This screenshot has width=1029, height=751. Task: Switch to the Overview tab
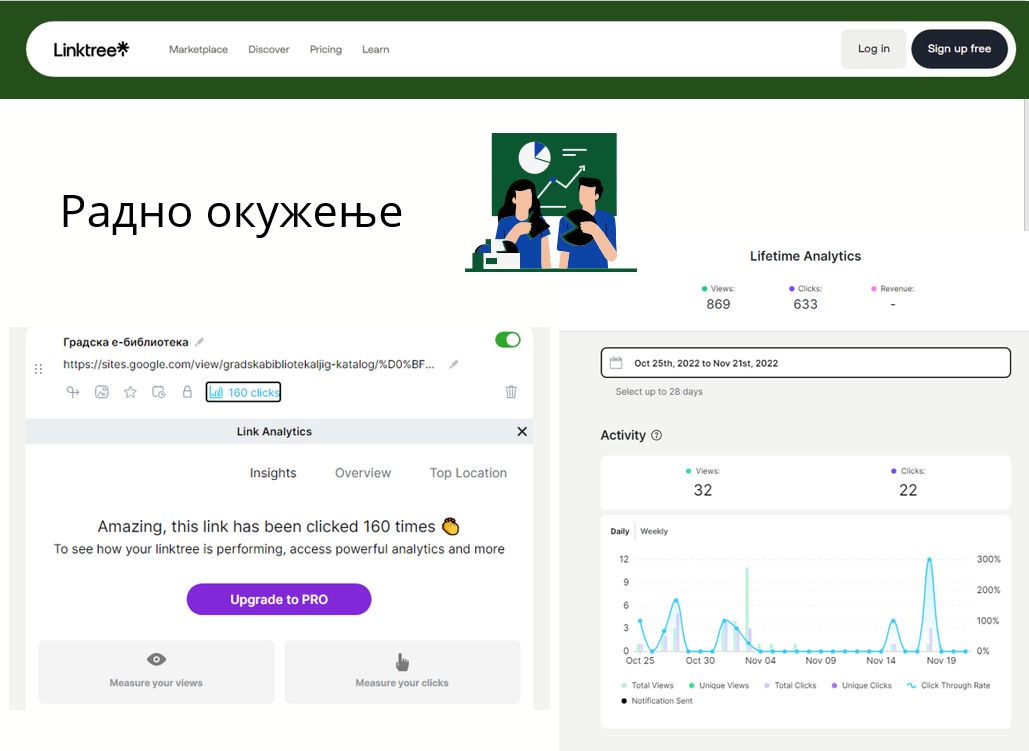(363, 473)
